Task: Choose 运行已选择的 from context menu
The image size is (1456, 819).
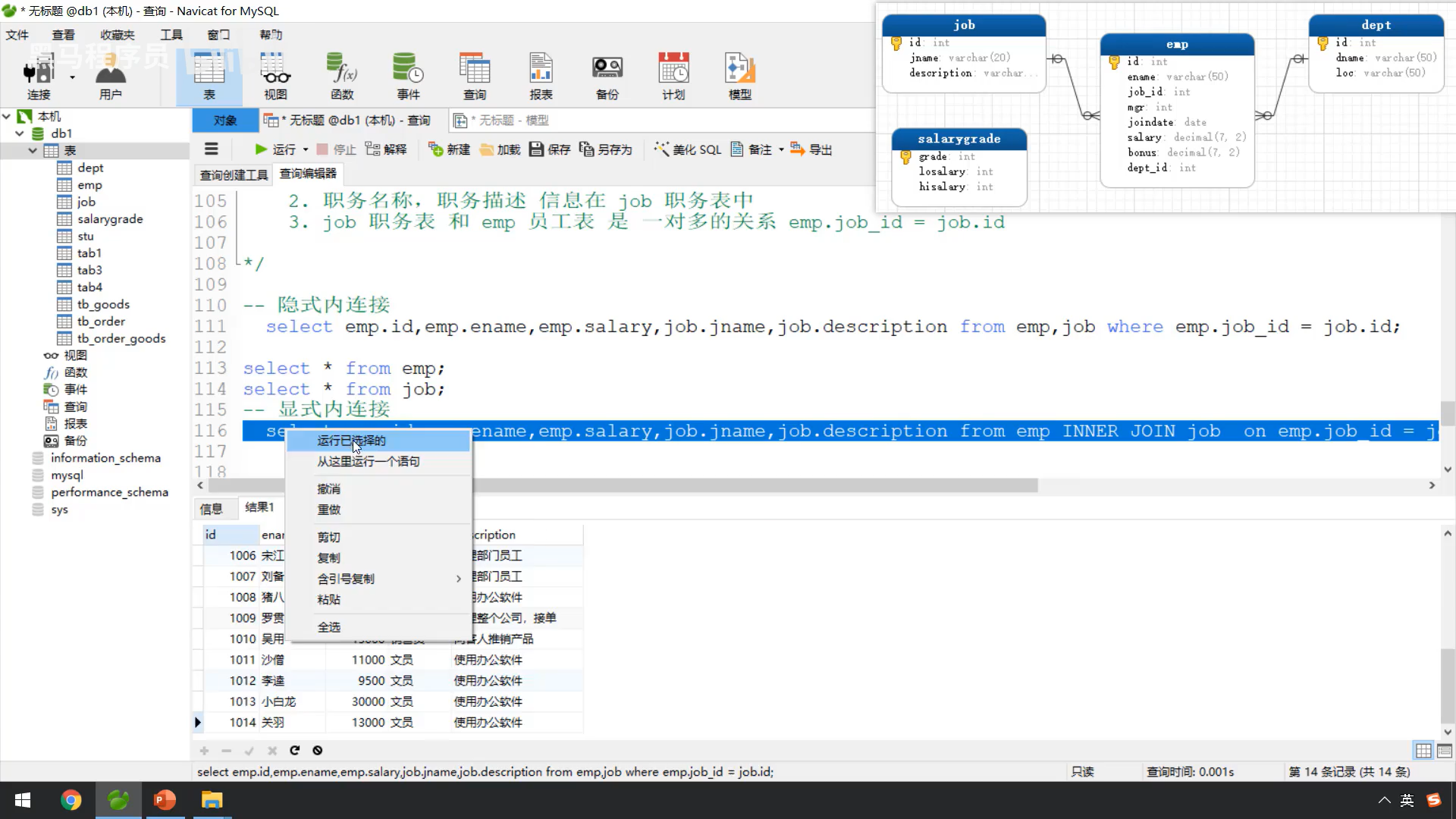Action: [x=351, y=441]
